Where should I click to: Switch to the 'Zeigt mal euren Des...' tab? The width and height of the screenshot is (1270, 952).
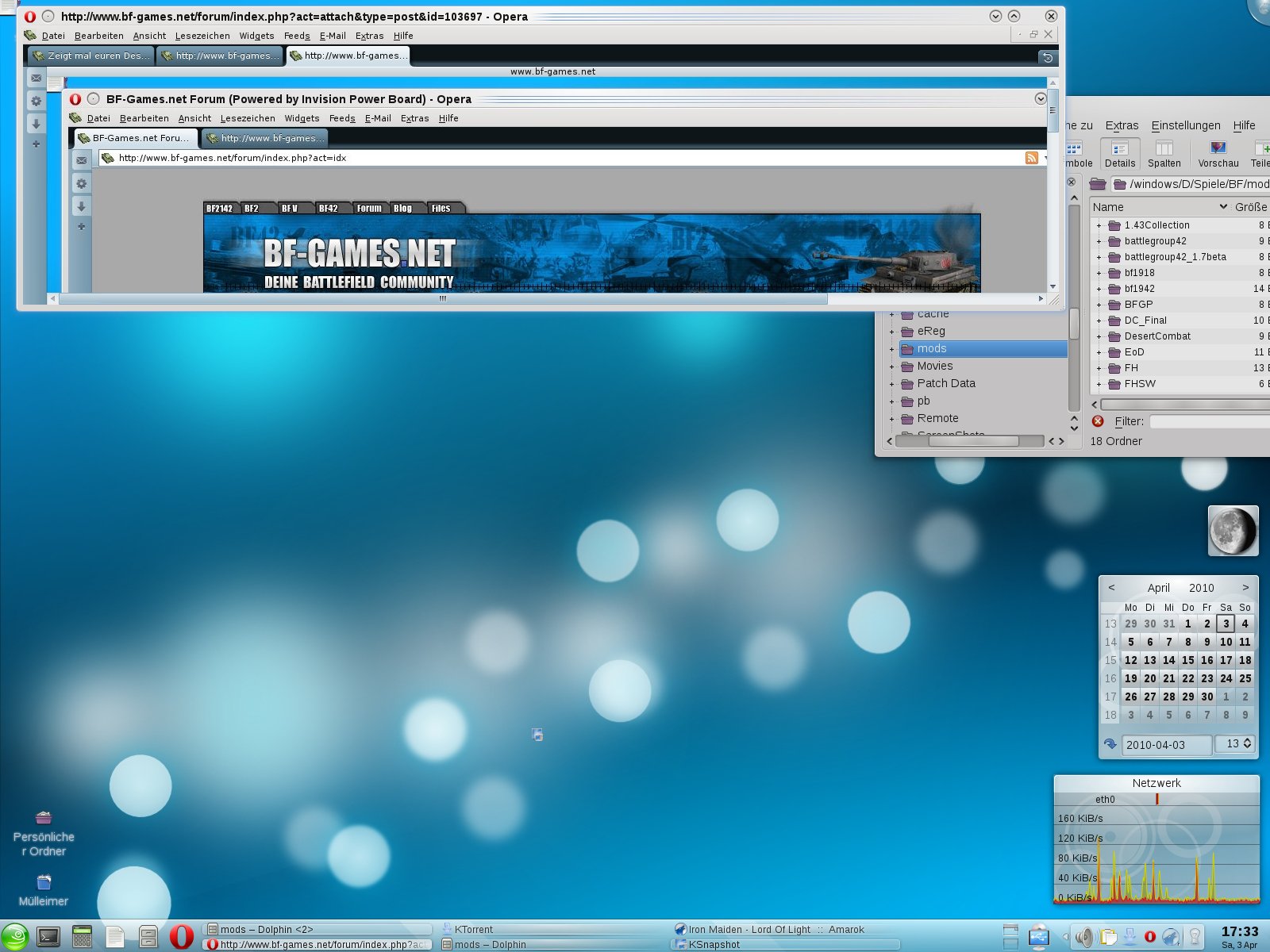coord(90,56)
